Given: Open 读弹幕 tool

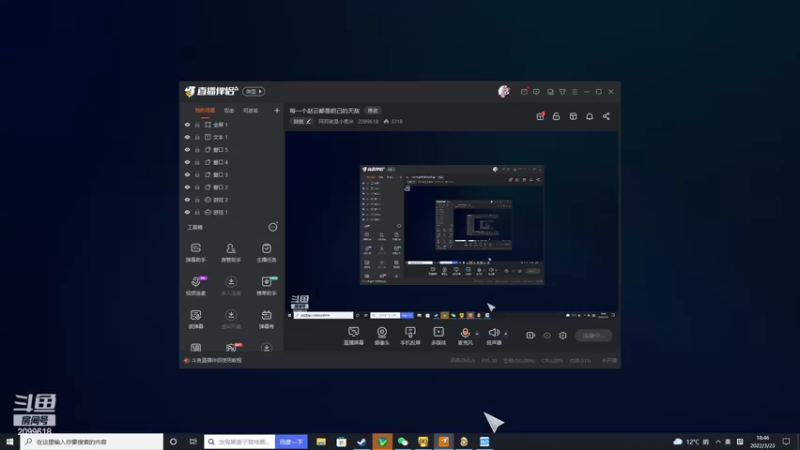Looking at the screenshot, I should [x=195, y=318].
